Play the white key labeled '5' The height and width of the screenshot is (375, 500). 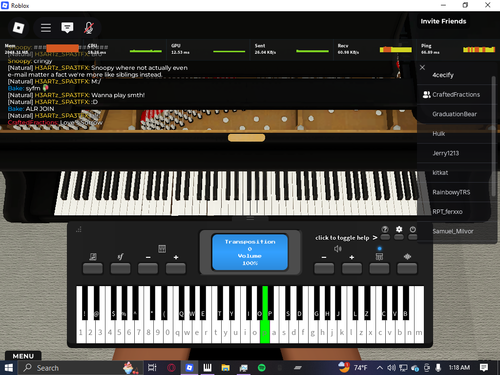pos(119,332)
